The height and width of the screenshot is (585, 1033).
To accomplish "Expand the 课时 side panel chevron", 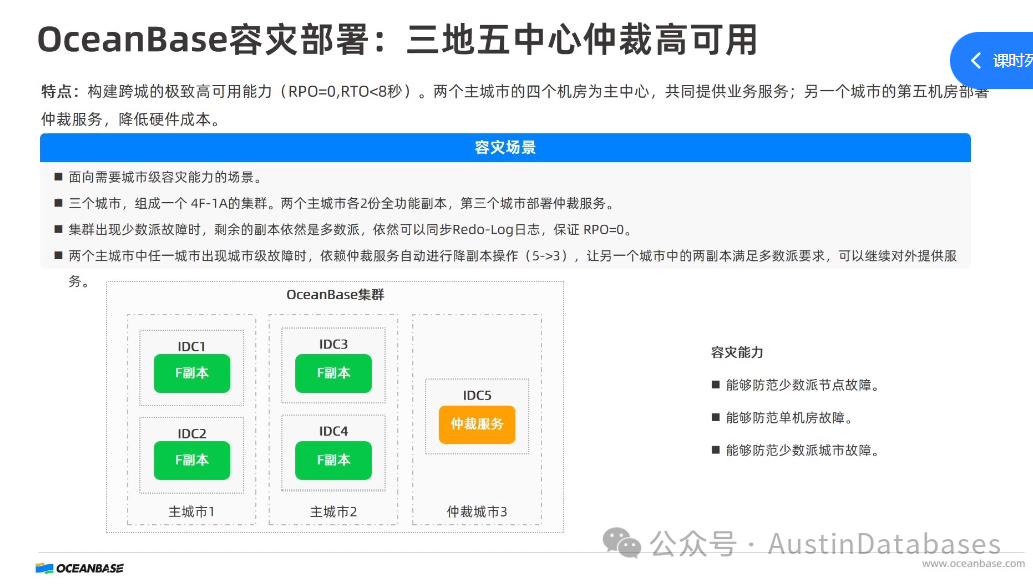I will pyautogui.click(x=976, y=61).
